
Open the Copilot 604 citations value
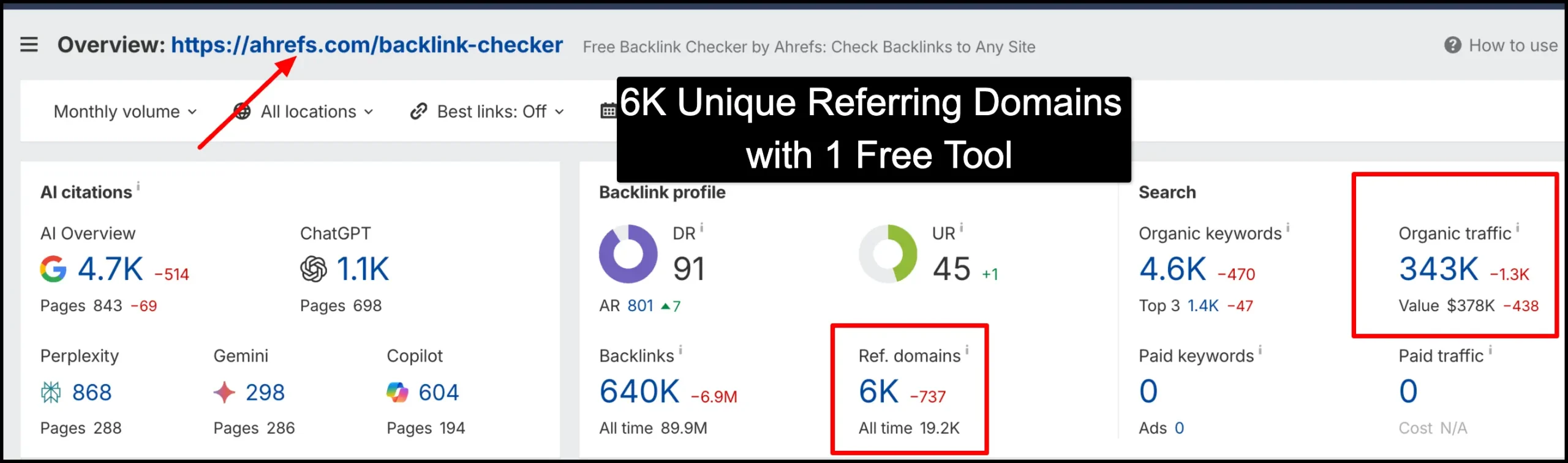tap(439, 392)
